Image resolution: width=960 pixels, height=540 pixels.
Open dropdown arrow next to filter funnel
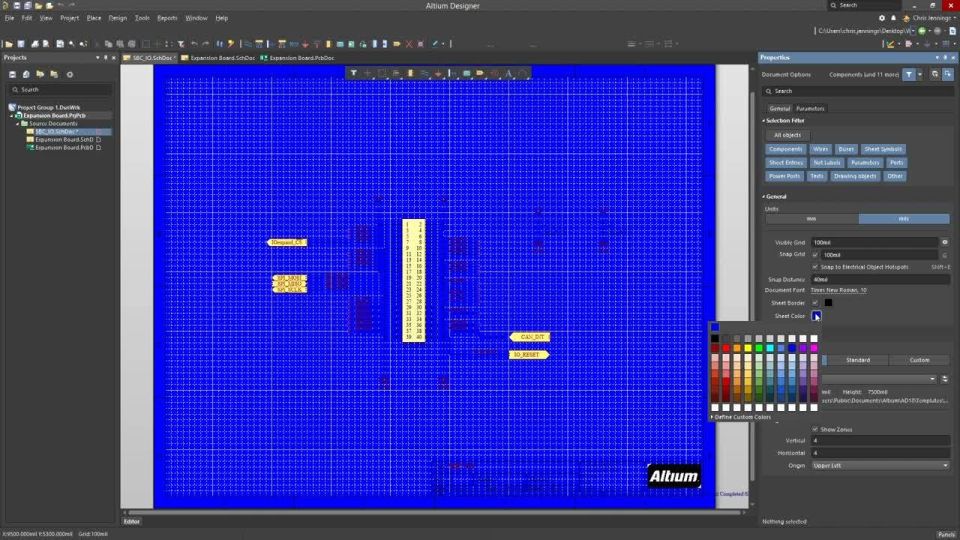click(x=920, y=74)
